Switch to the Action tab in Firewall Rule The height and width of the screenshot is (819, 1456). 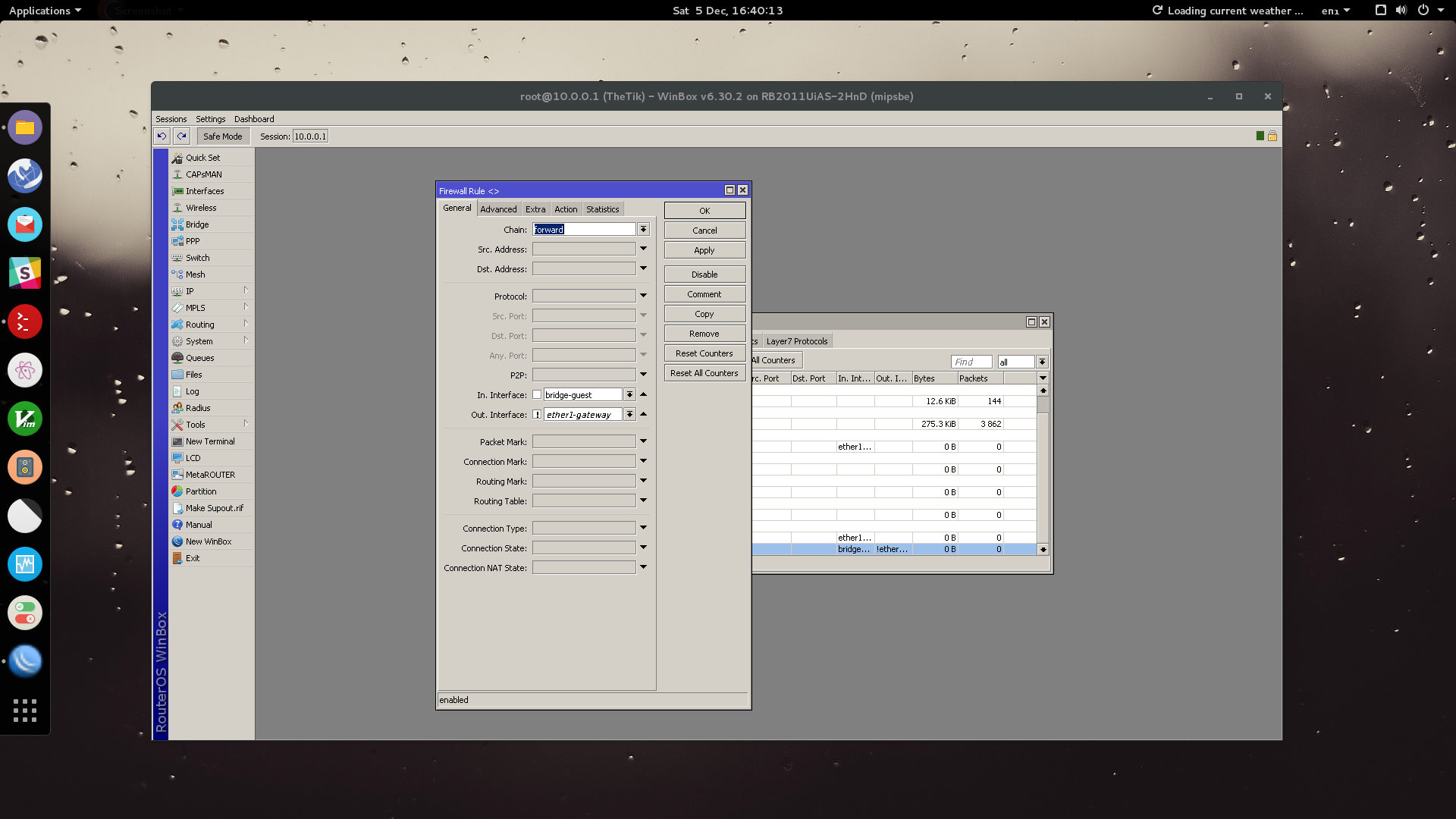(x=565, y=208)
